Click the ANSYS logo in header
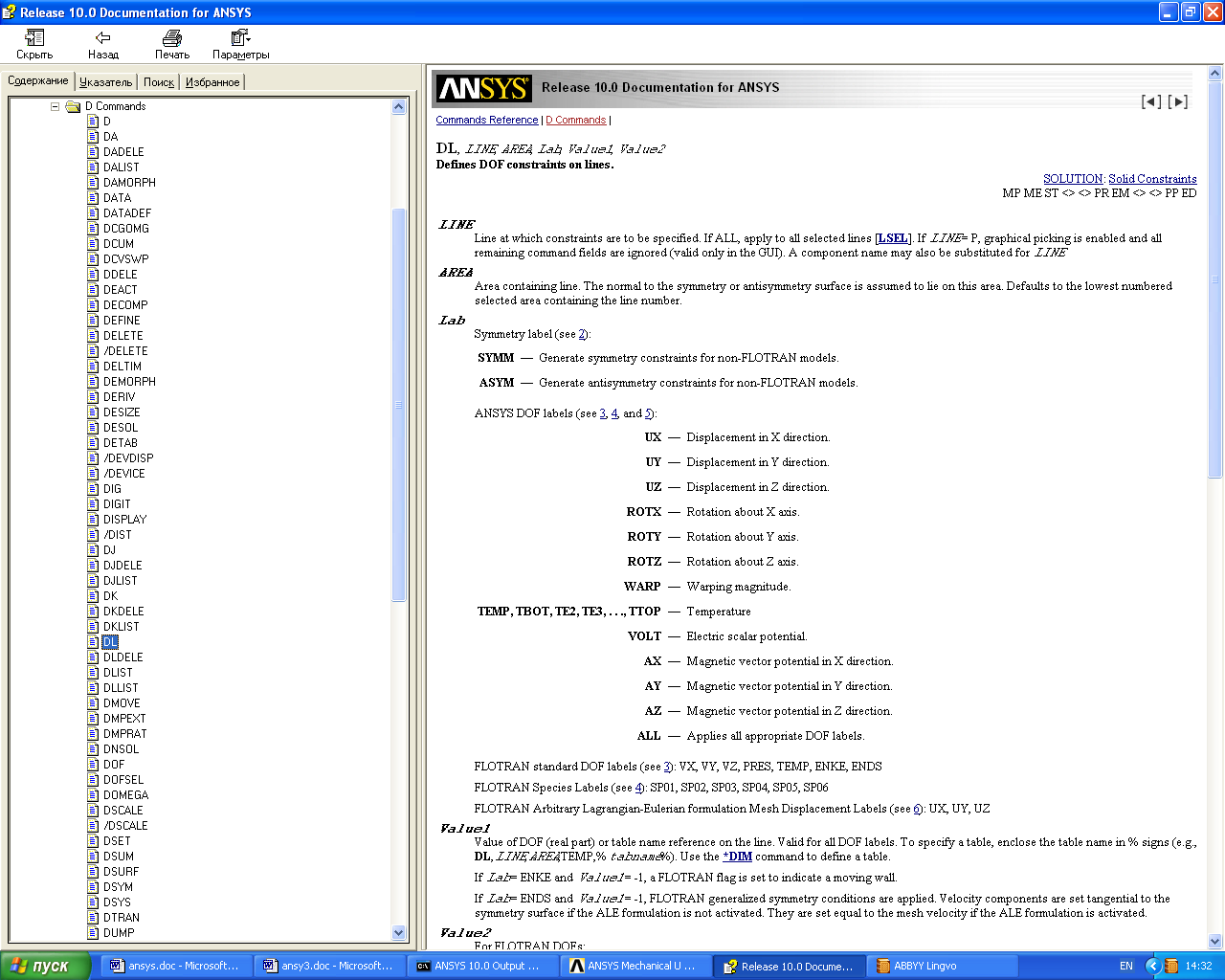Screen dimensions: 1225x980 [483, 88]
